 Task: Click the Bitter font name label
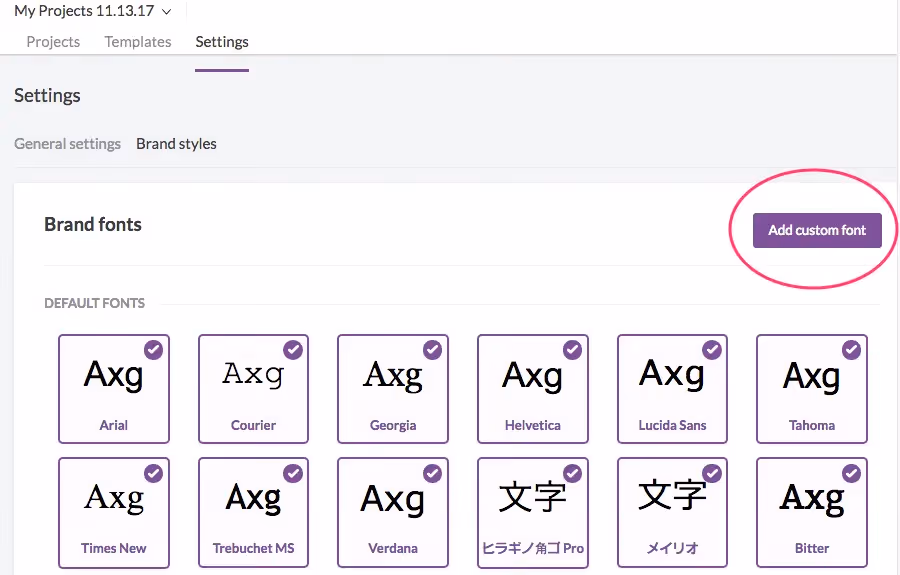[x=812, y=548]
